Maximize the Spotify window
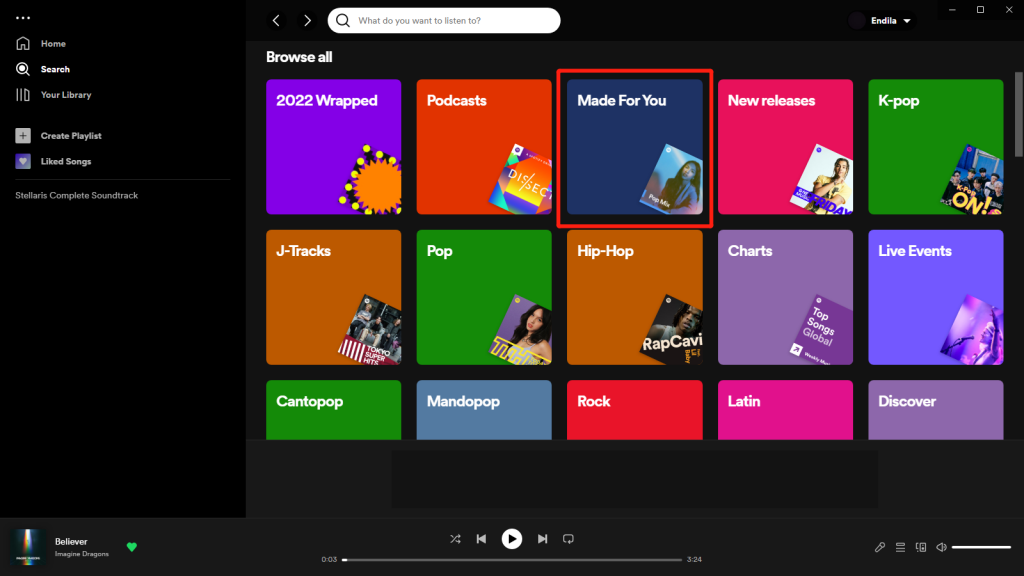The height and width of the screenshot is (576, 1024). [980, 10]
